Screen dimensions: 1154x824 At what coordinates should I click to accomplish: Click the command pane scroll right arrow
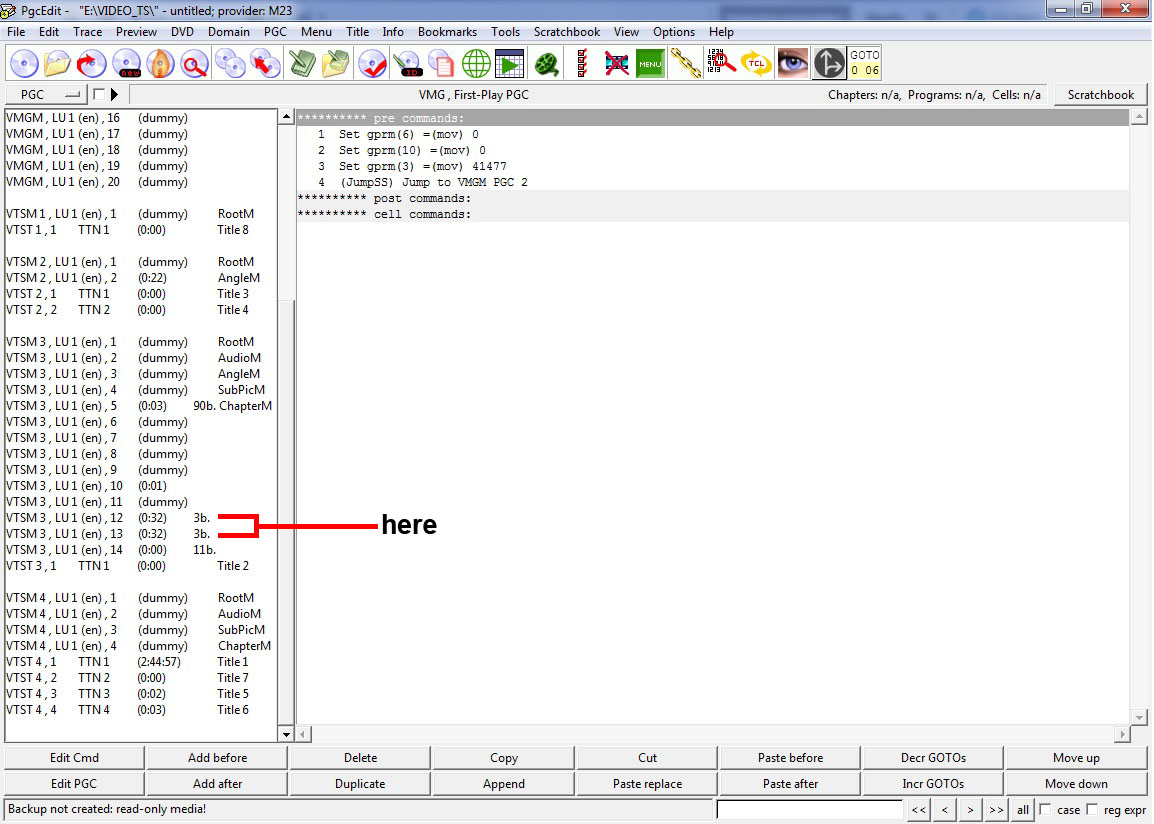pos(1122,734)
